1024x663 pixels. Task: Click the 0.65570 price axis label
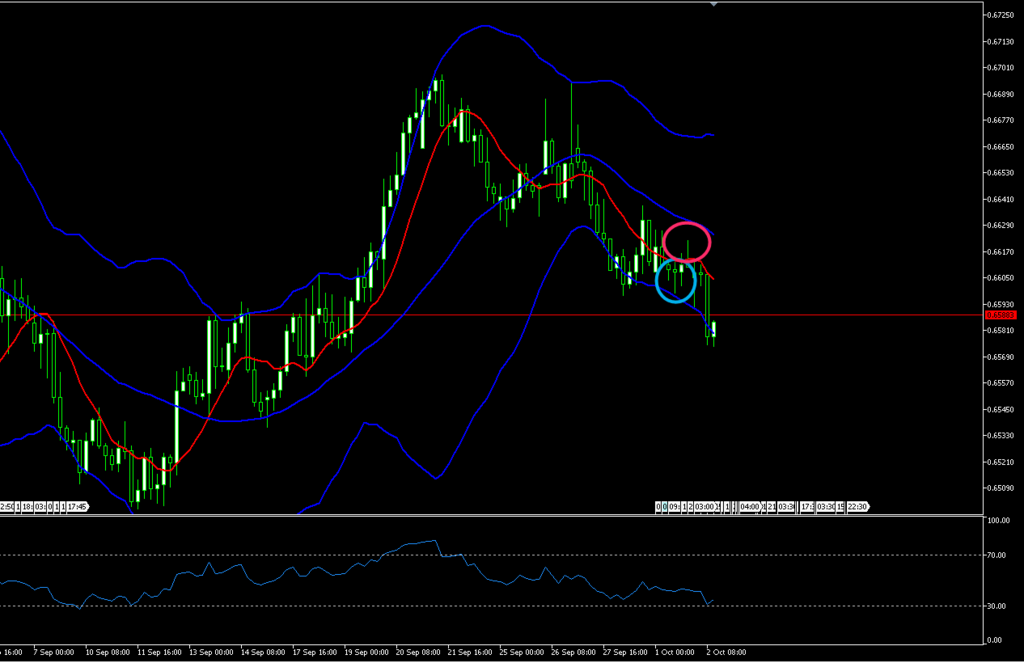tap(1001, 383)
